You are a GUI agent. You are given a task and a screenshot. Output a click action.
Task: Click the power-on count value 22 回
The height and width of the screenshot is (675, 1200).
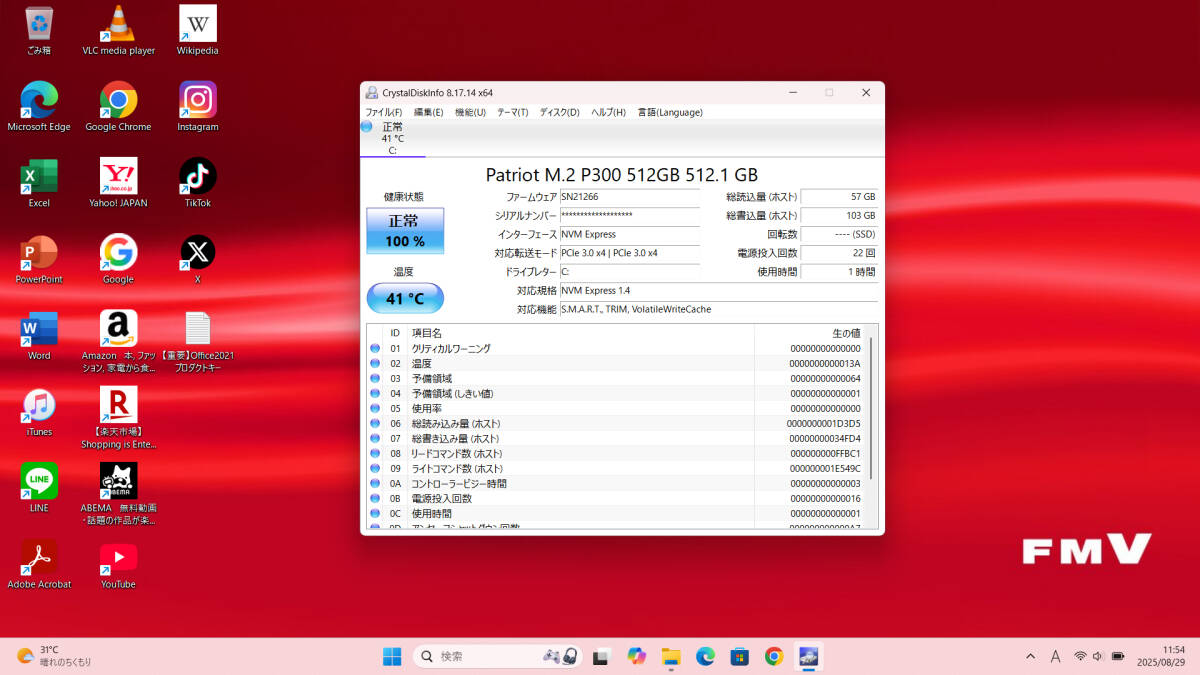click(839, 253)
